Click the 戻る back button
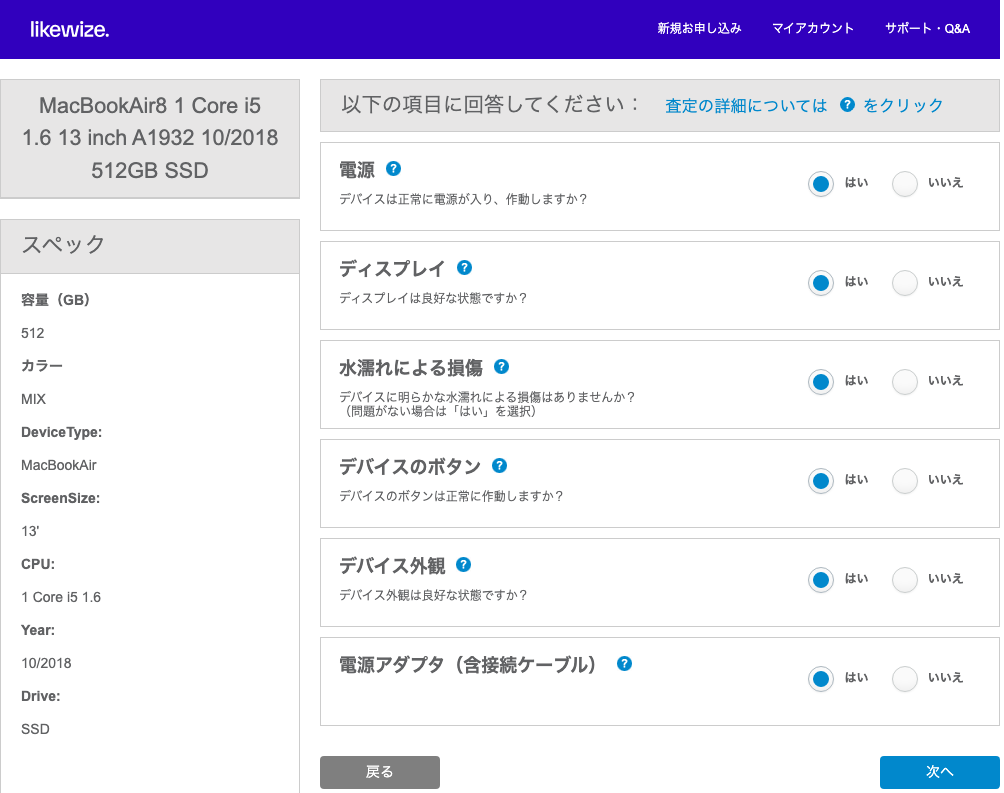 pyautogui.click(x=380, y=772)
